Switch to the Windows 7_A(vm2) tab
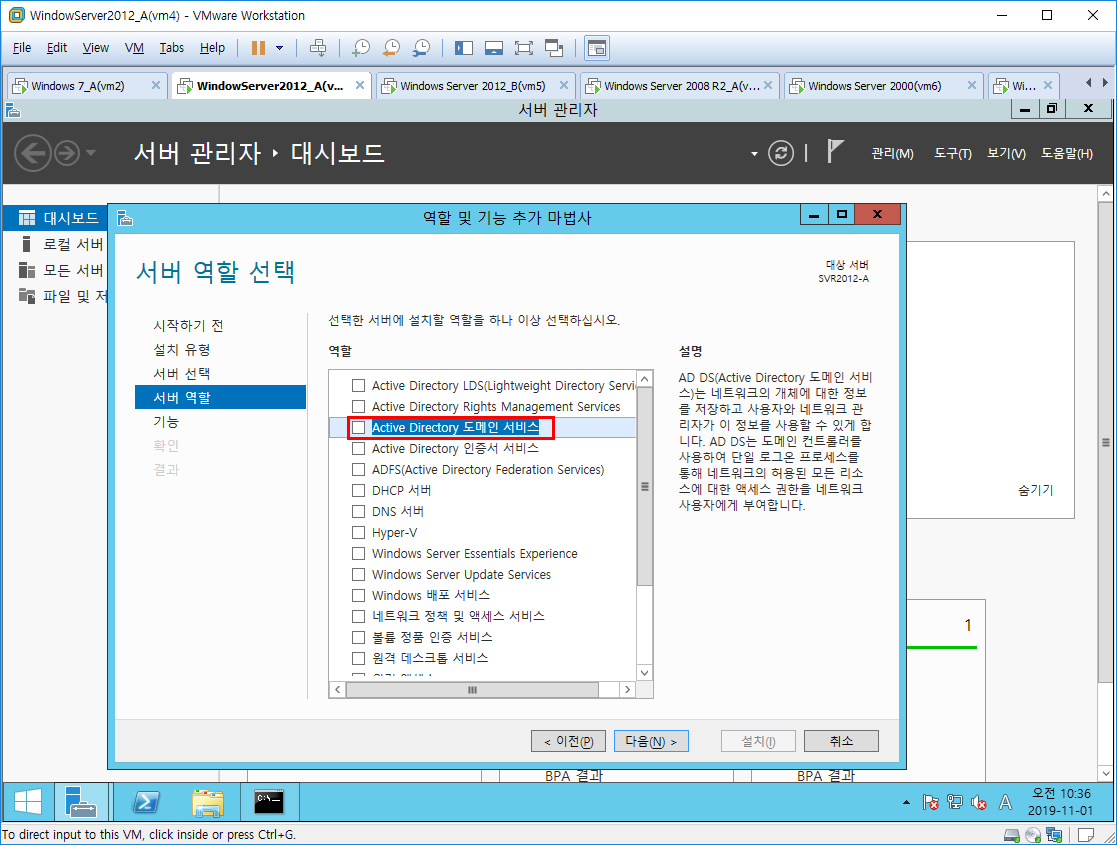 tap(78, 85)
